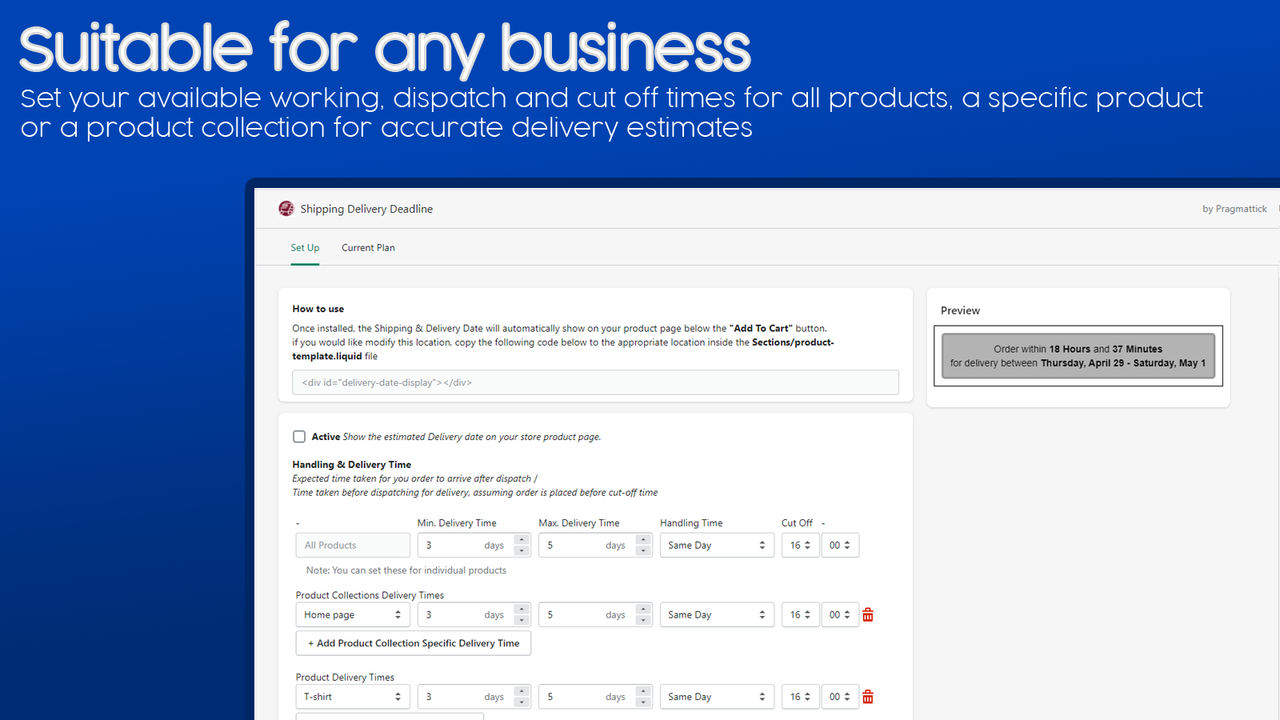The height and width of the screenshot is (720, 1280).
Task: Select the delivery preview banner
Action: (x=1077, y=355)
